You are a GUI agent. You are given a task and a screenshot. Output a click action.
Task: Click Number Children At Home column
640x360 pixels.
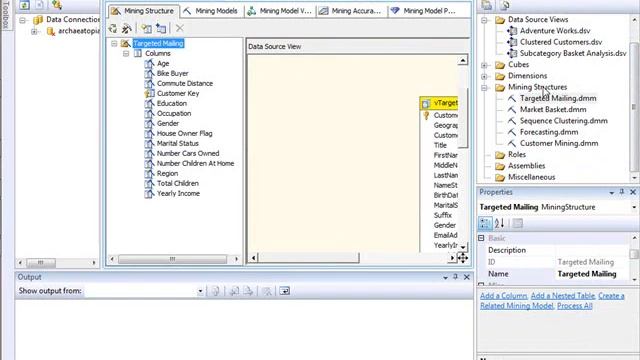coord(196,163)
